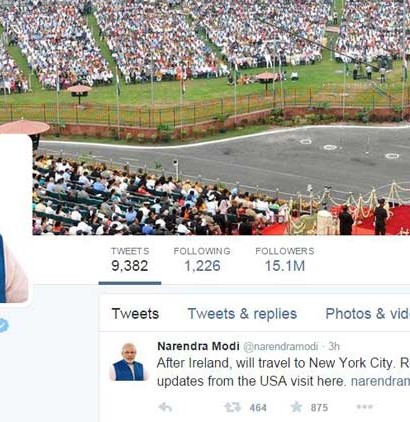Screen dimensions: 410x422
Task: View the TWEETS count 9,382
Action: pos(130,260)
